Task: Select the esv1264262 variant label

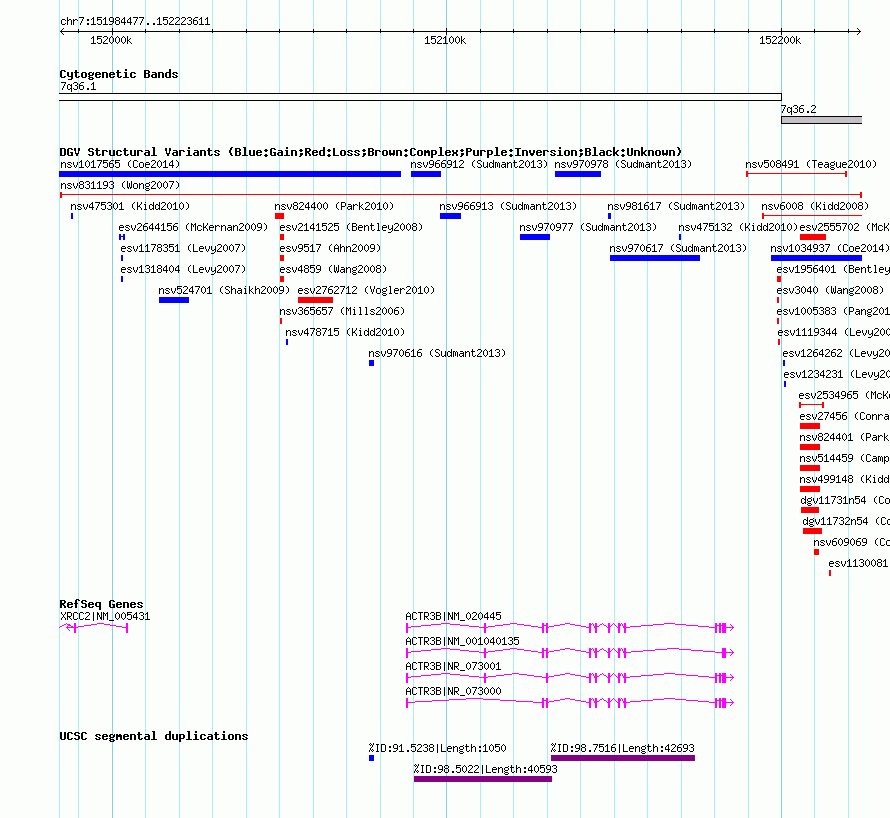Action: (x=836, y=353)
